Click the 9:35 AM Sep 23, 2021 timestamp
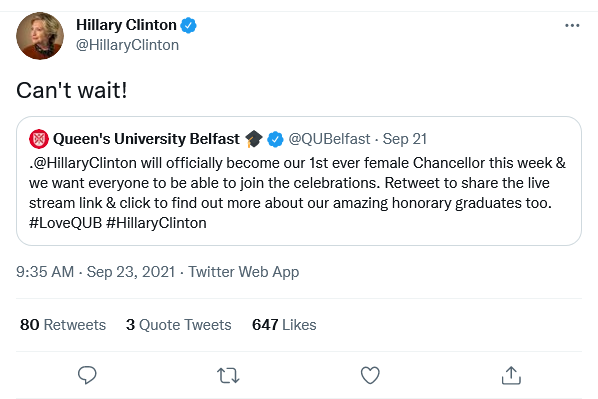Viewport: 598px width, 399px height. tap(96, 272)
